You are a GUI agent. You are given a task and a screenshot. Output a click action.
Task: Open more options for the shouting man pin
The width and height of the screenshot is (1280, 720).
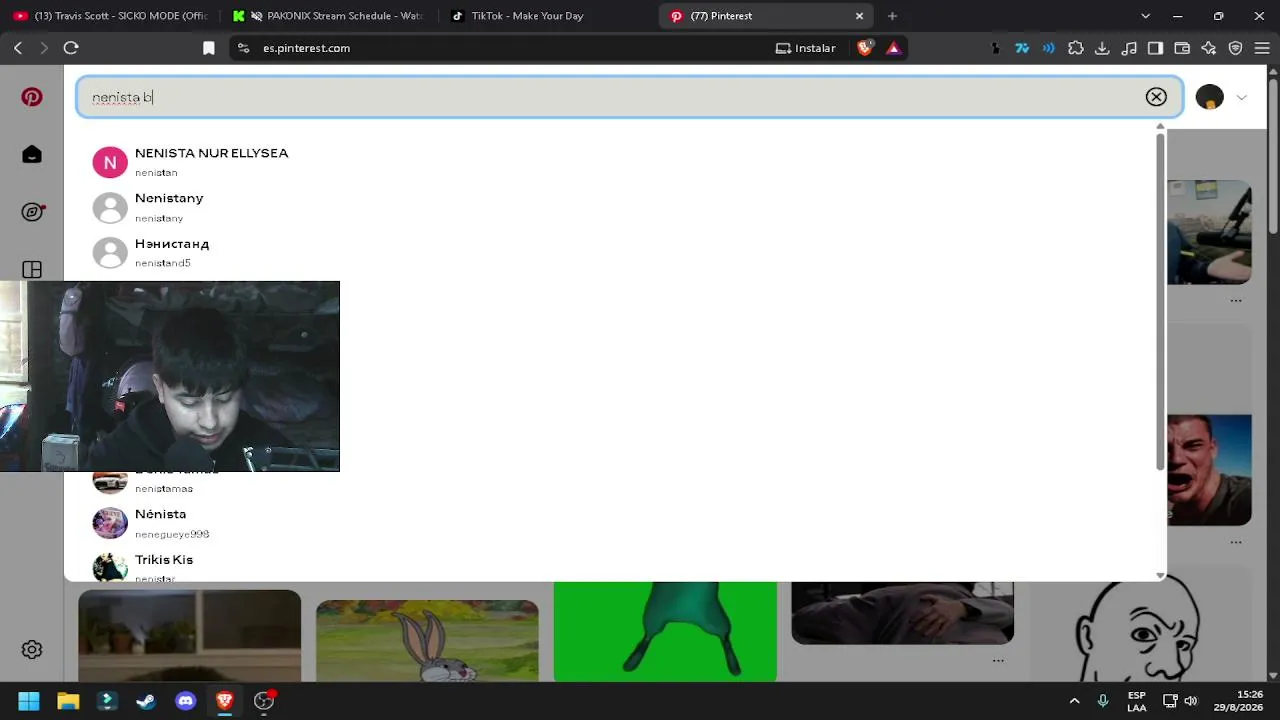point(1236,542)
